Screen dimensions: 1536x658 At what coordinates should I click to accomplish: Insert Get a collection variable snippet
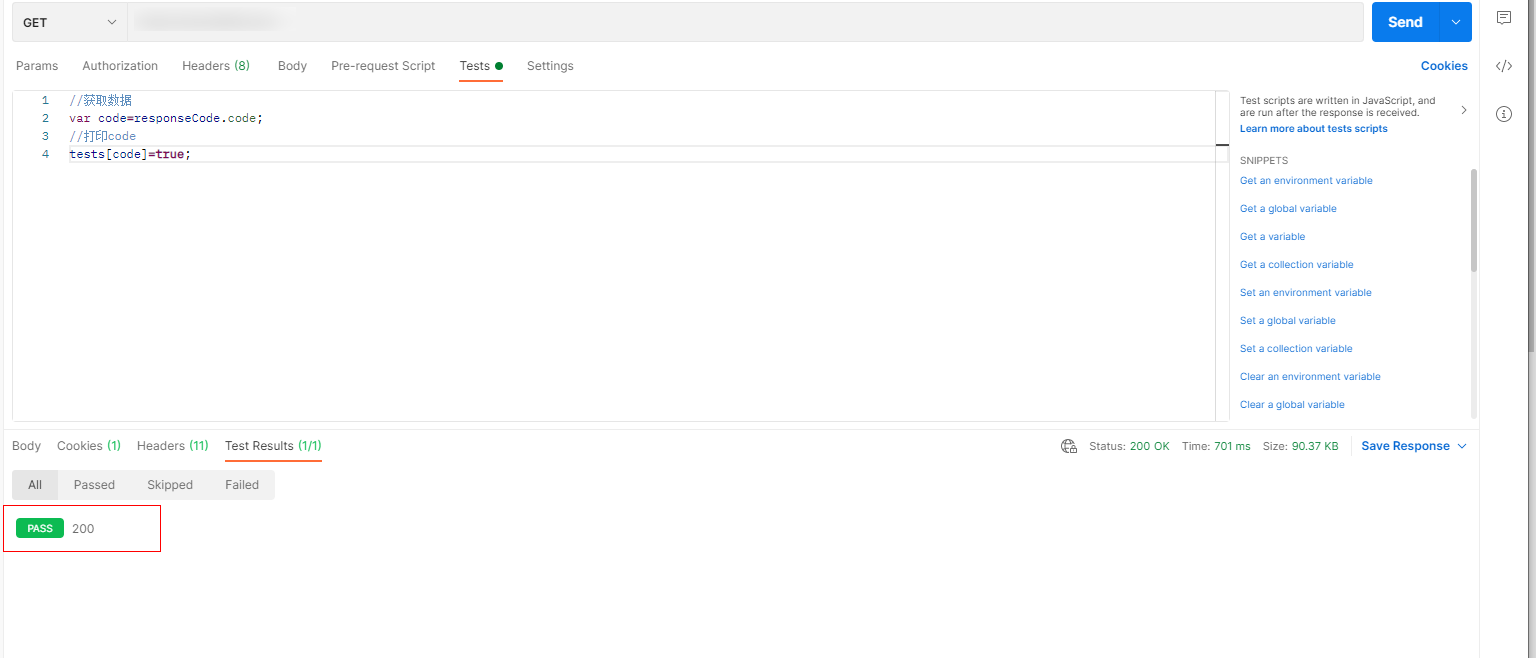point(1296,265)
